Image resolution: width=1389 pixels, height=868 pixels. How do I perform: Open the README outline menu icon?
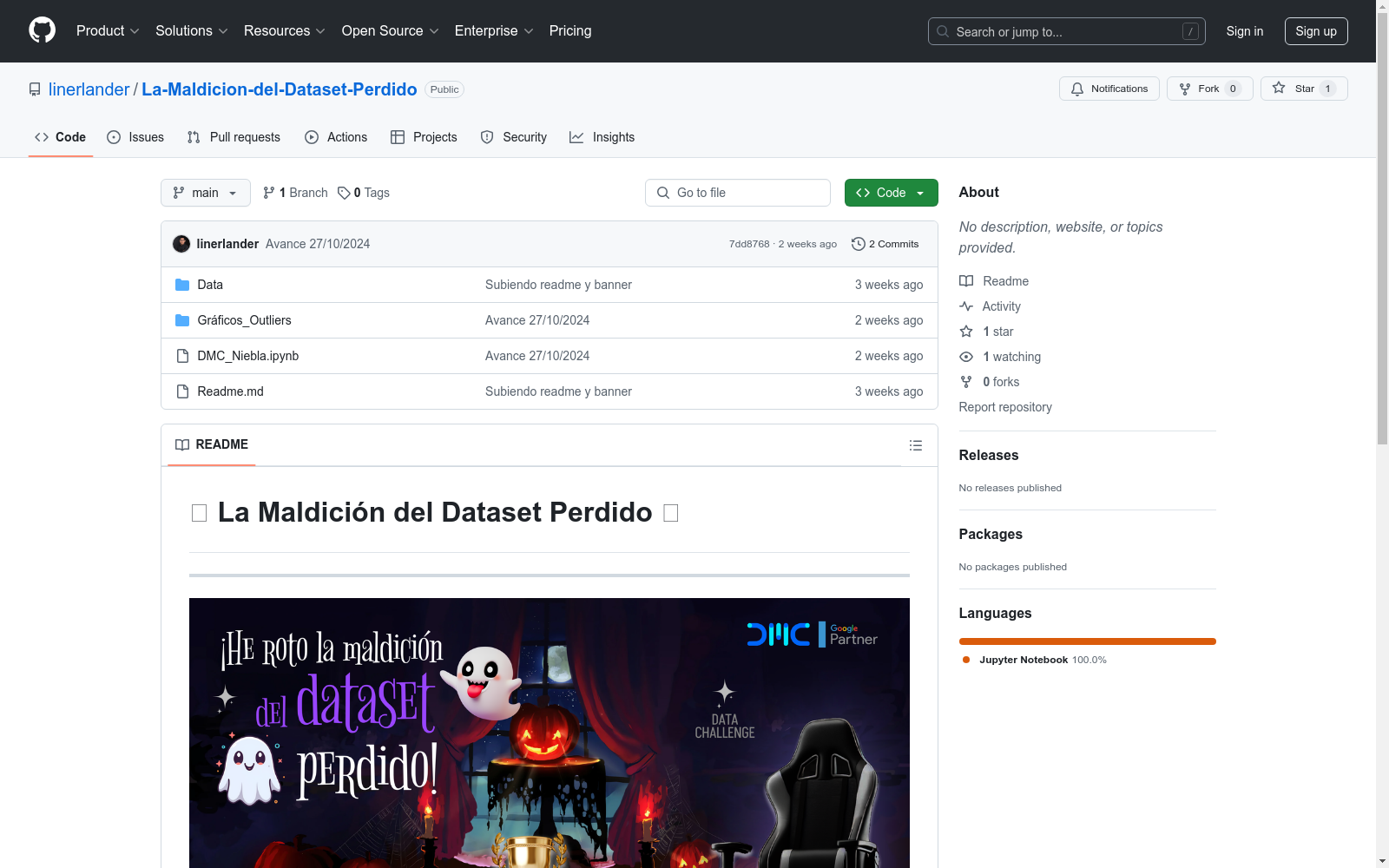click(915, 445)
